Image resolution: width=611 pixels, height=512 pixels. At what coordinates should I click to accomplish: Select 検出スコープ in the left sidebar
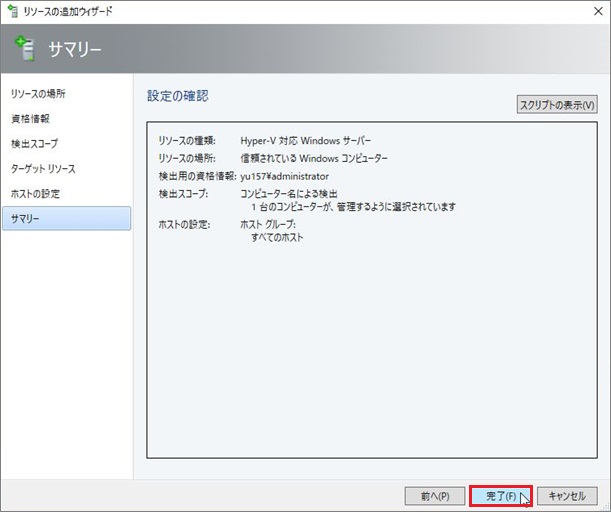[34, 144]
